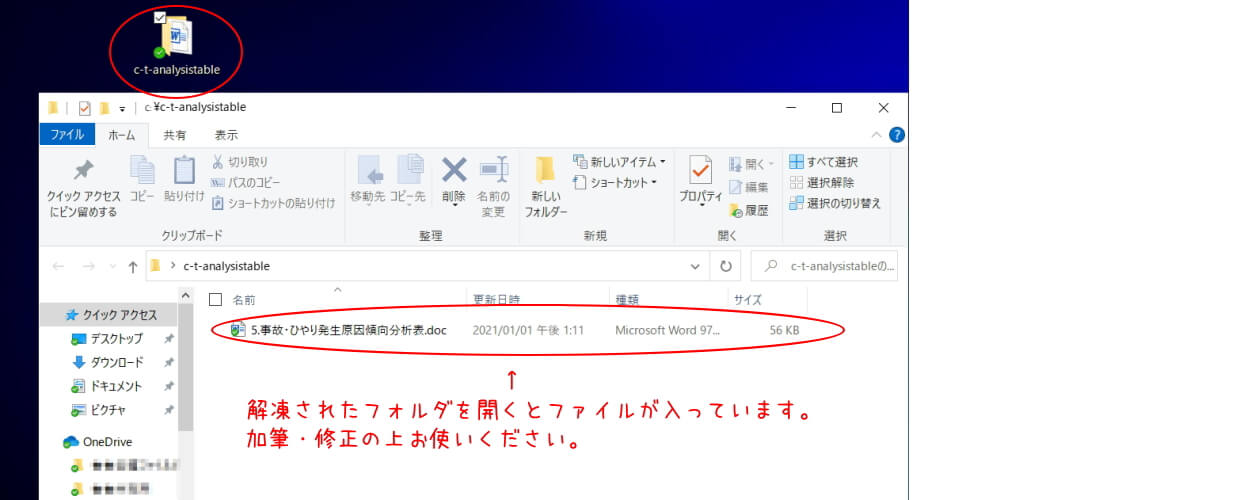
Task: Switch to the 共有 ribbon tab
Action: point(175,135)
